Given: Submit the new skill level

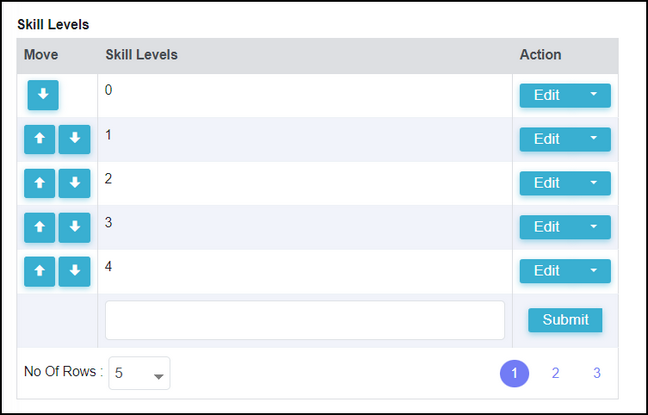Looking at the screenshot, I should pos(565,320).
